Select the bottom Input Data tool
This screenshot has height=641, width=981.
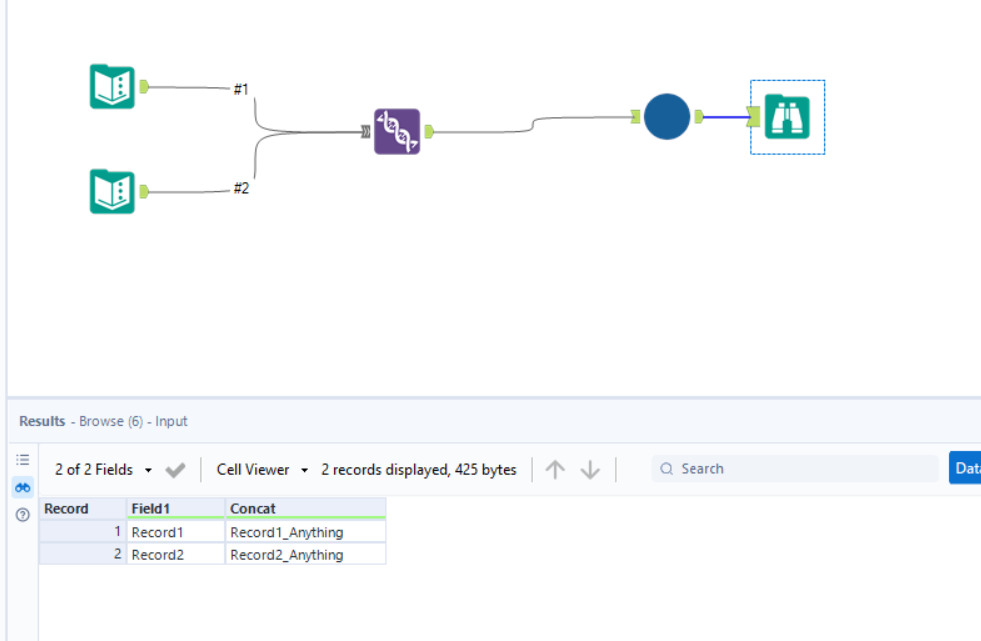(111, 190)
